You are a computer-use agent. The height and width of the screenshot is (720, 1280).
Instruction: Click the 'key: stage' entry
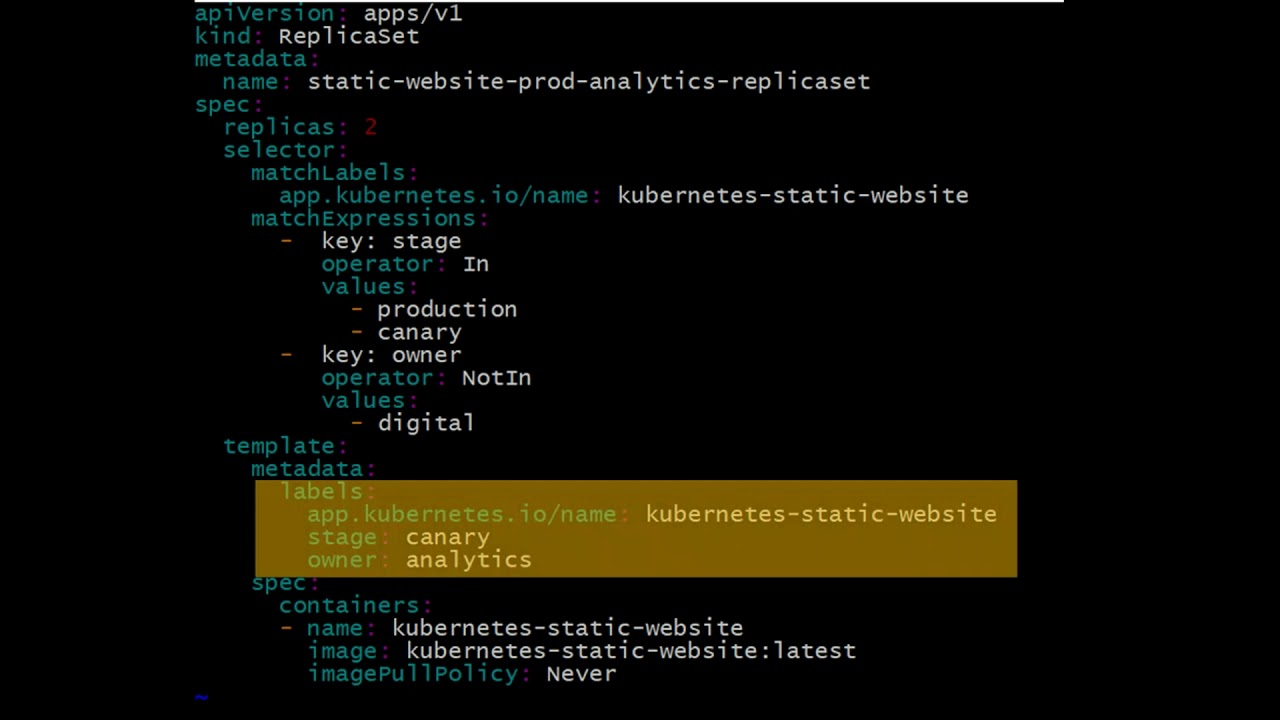point(391,241)
